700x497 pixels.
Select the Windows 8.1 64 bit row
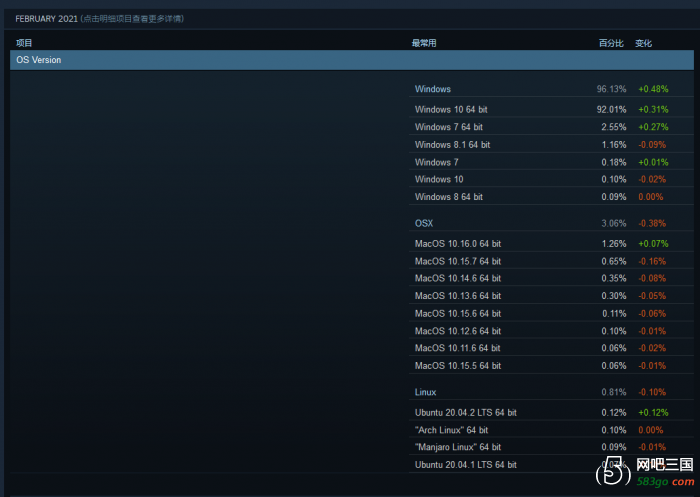[551, 145]
